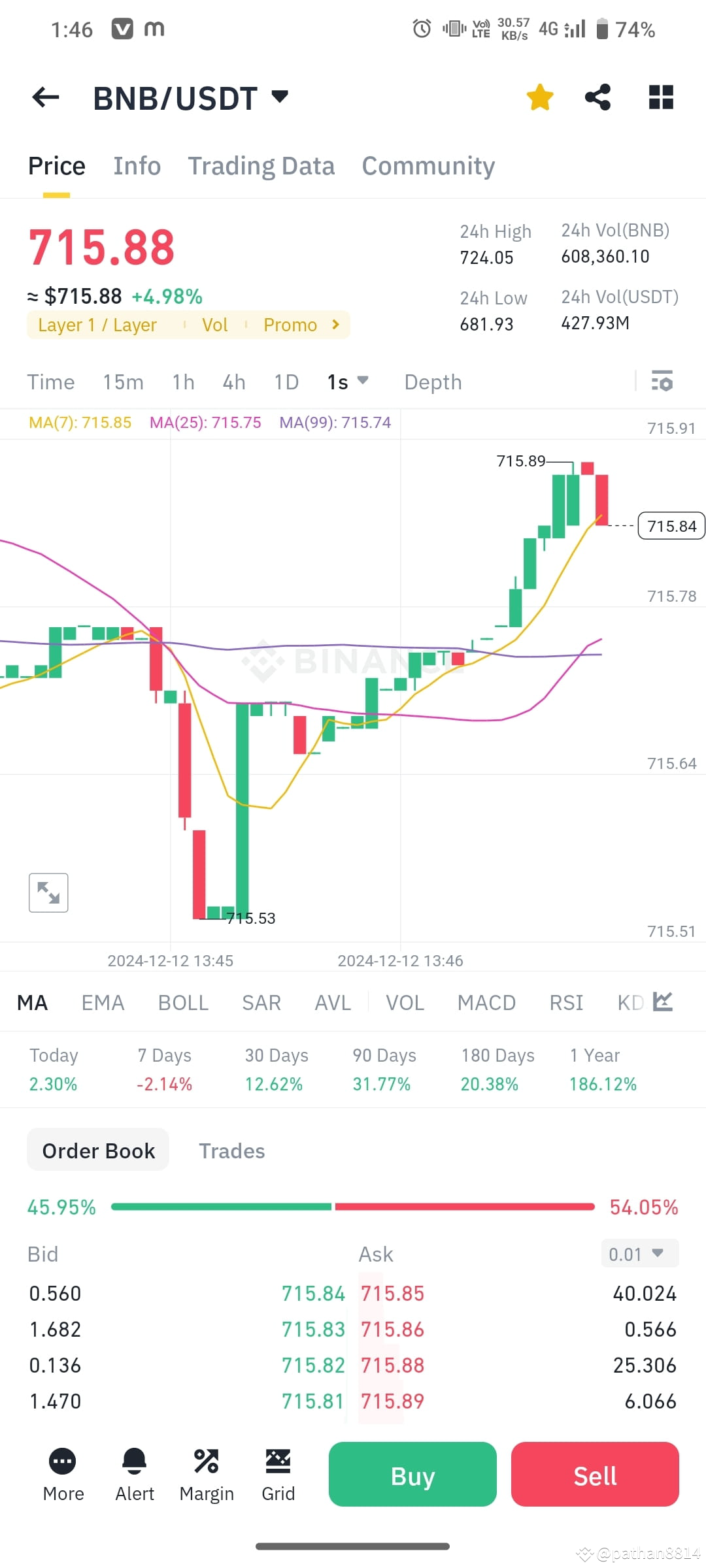Screen dimensions: 706x1568
Task: Toggle BNB/USDT as favorite via the star
Action: pyautogui.click(x=539, y=96)
